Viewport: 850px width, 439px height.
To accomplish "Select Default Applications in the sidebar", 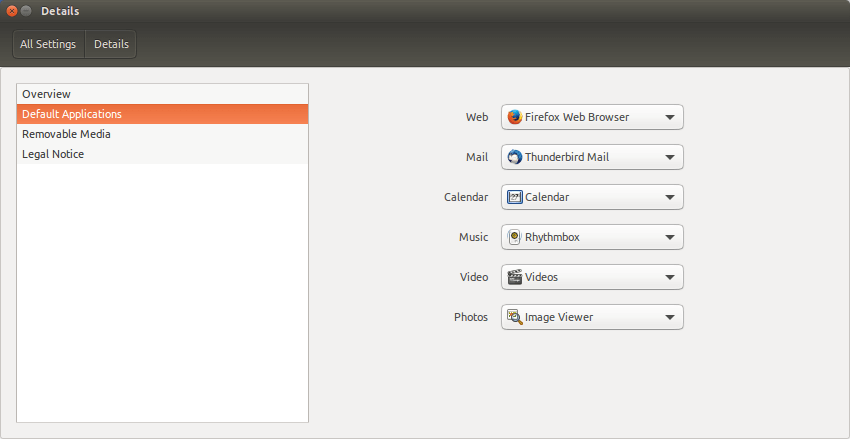I will coord(163,114).
